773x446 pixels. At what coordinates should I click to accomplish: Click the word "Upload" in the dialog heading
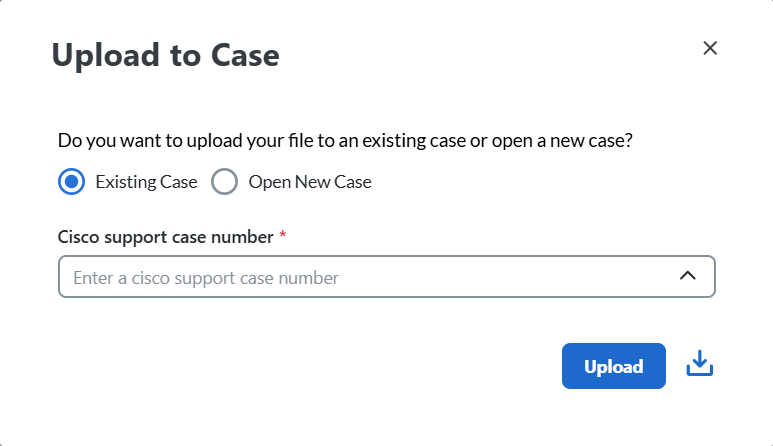tap(107, 56)
